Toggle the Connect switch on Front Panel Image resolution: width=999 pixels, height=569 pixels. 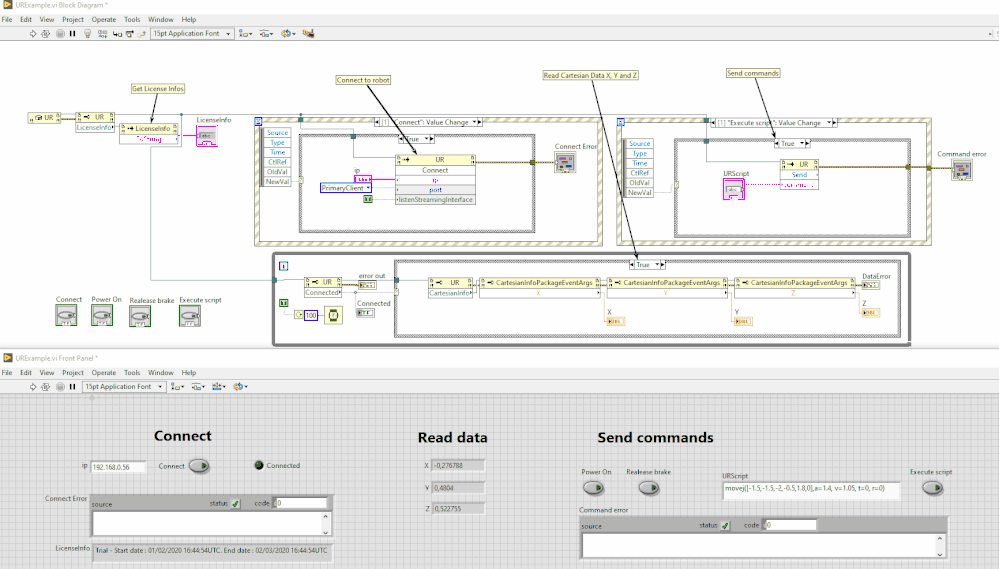pos(199,465)
